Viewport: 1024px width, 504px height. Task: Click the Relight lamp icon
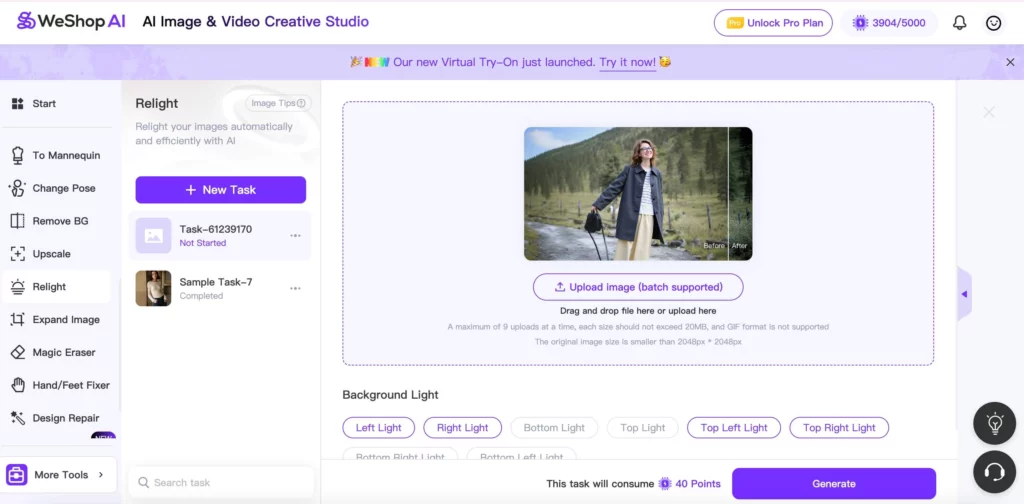(x=18, y=287)
